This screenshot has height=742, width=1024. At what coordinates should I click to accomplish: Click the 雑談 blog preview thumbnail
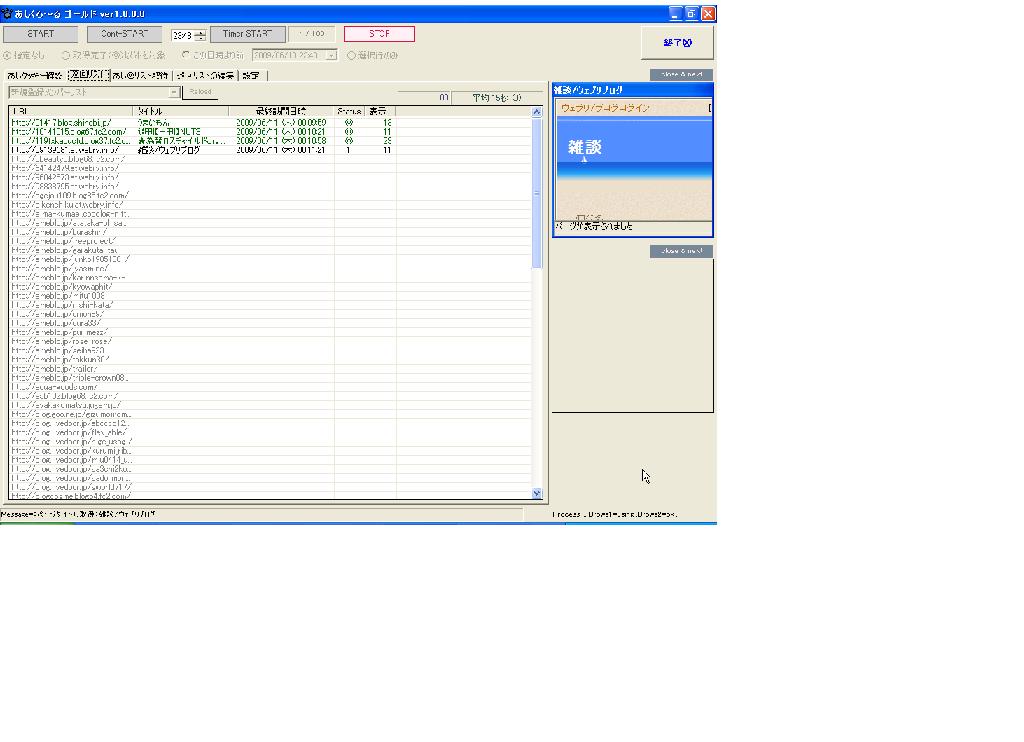tap(633, 160)
